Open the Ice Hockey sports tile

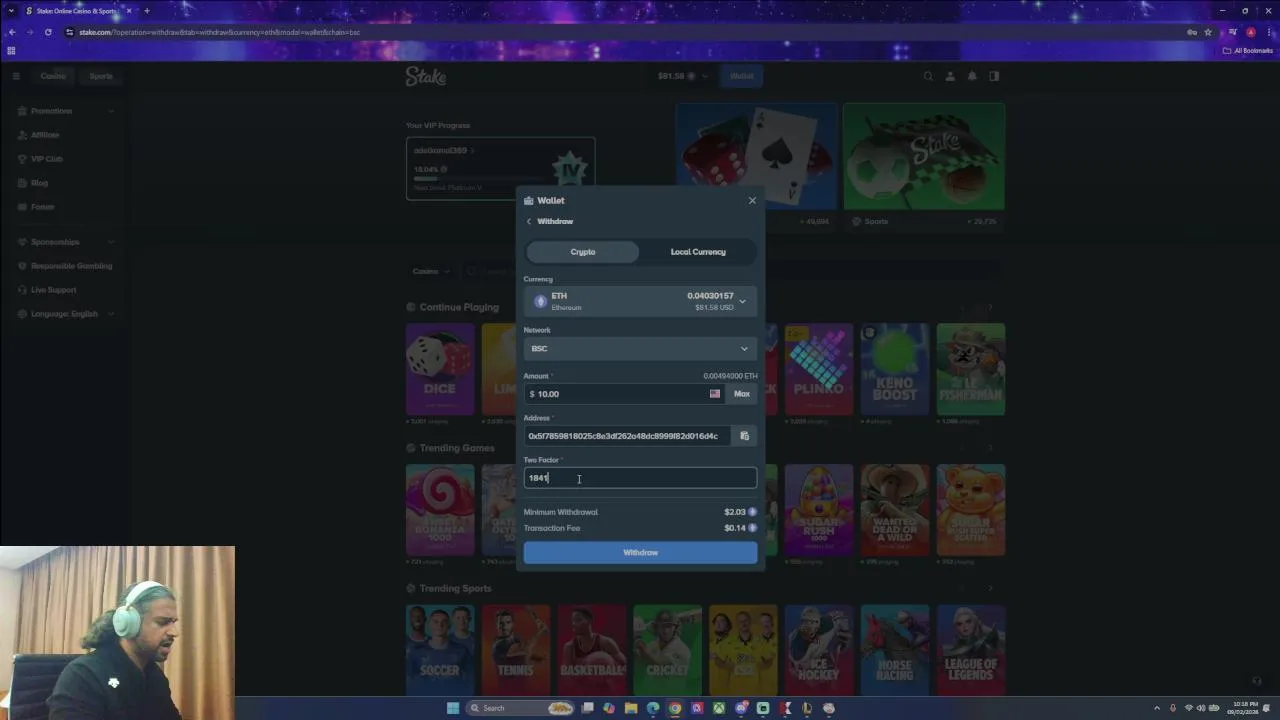(819, 650)
